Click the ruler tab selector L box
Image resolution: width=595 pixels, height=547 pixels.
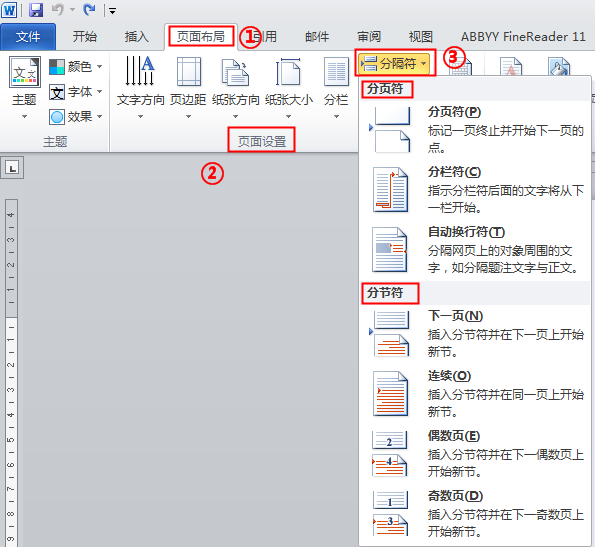click(x=12, y=167)
